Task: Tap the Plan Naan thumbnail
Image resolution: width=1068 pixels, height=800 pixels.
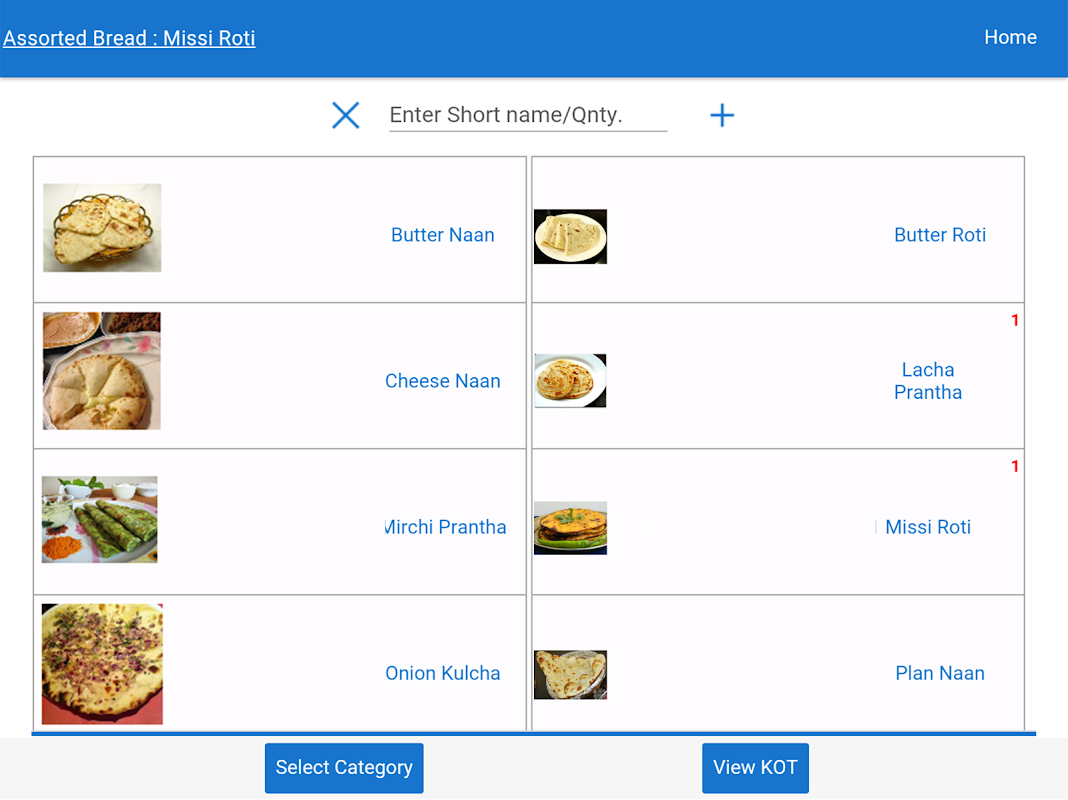Action: tap(570, 674)
